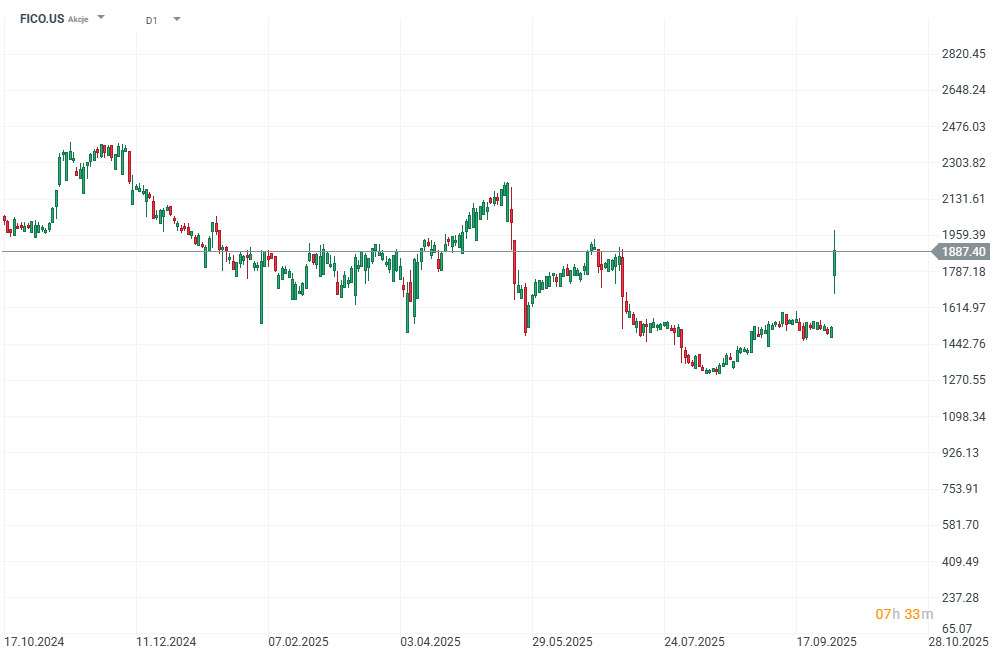Click the 2820.45 price axis label
This screenshot has height=659, width=1002.
click(963, 54)
